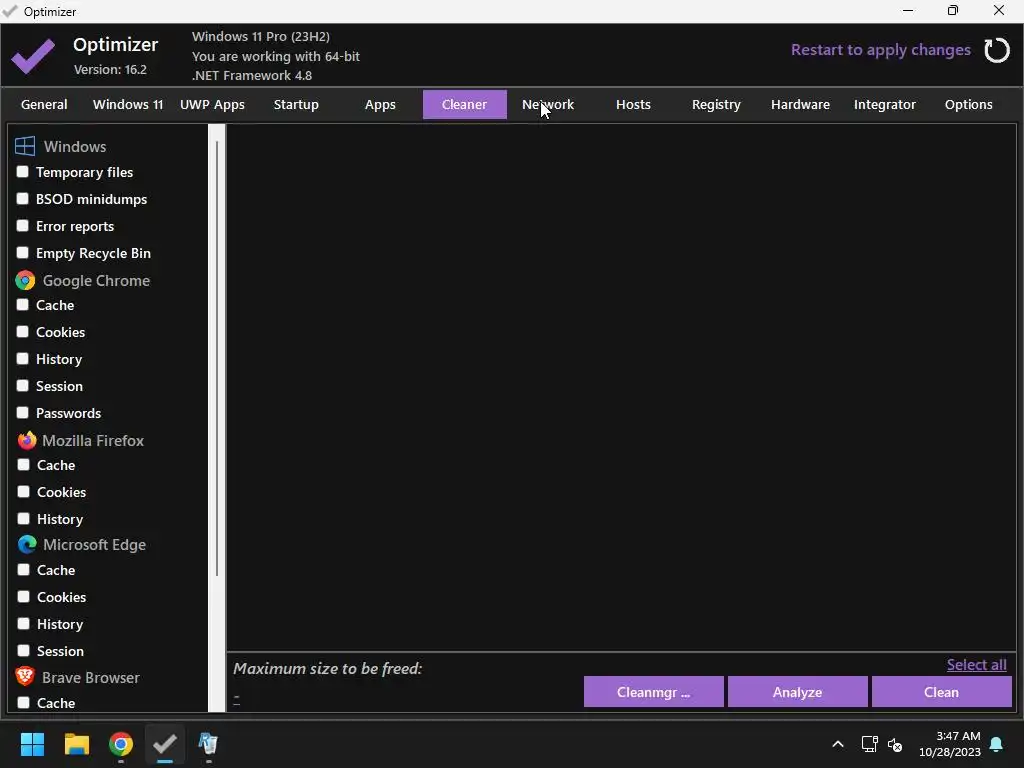Click the Optimizer purple checkmark logo
Screen dimensions: 1024x768
point(33,56)
